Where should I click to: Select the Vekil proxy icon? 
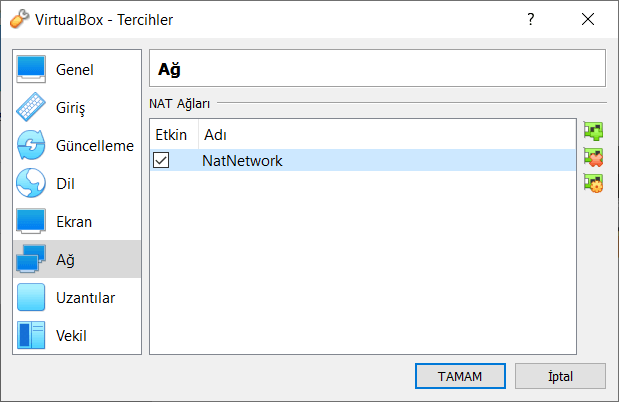coord(32,335)
